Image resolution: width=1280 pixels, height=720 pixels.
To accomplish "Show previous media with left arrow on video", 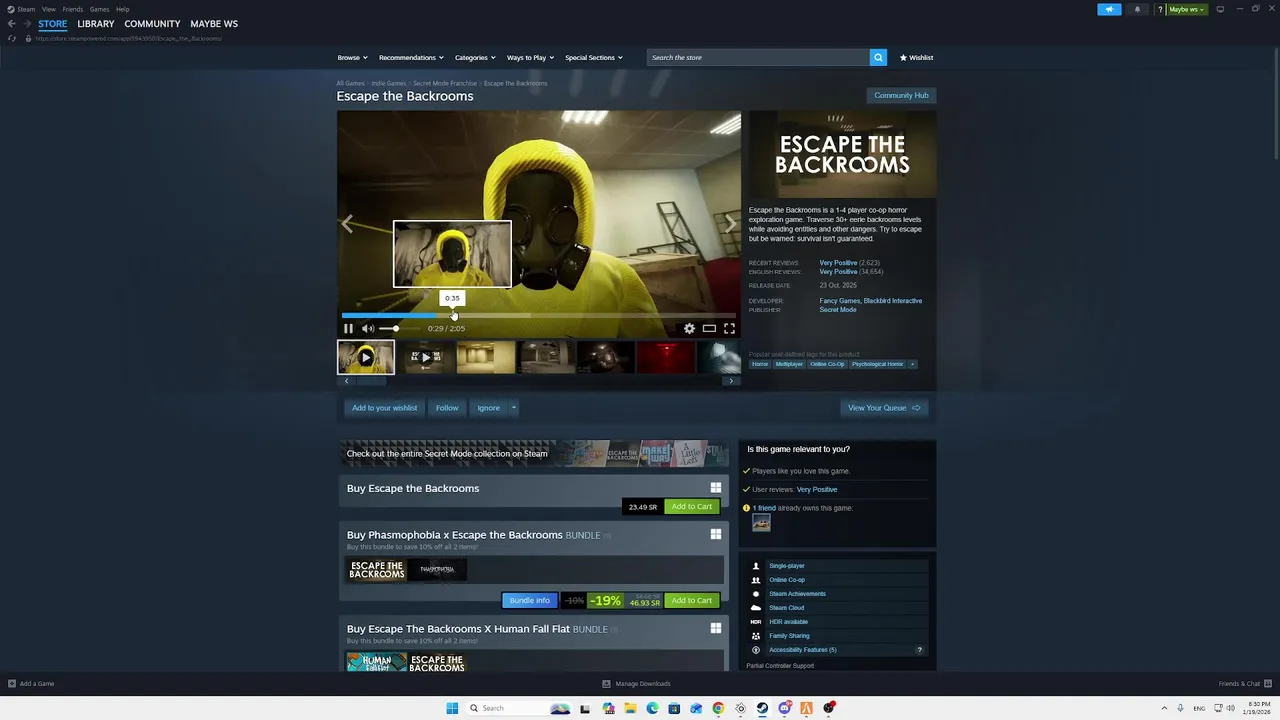I will (347, 224).
